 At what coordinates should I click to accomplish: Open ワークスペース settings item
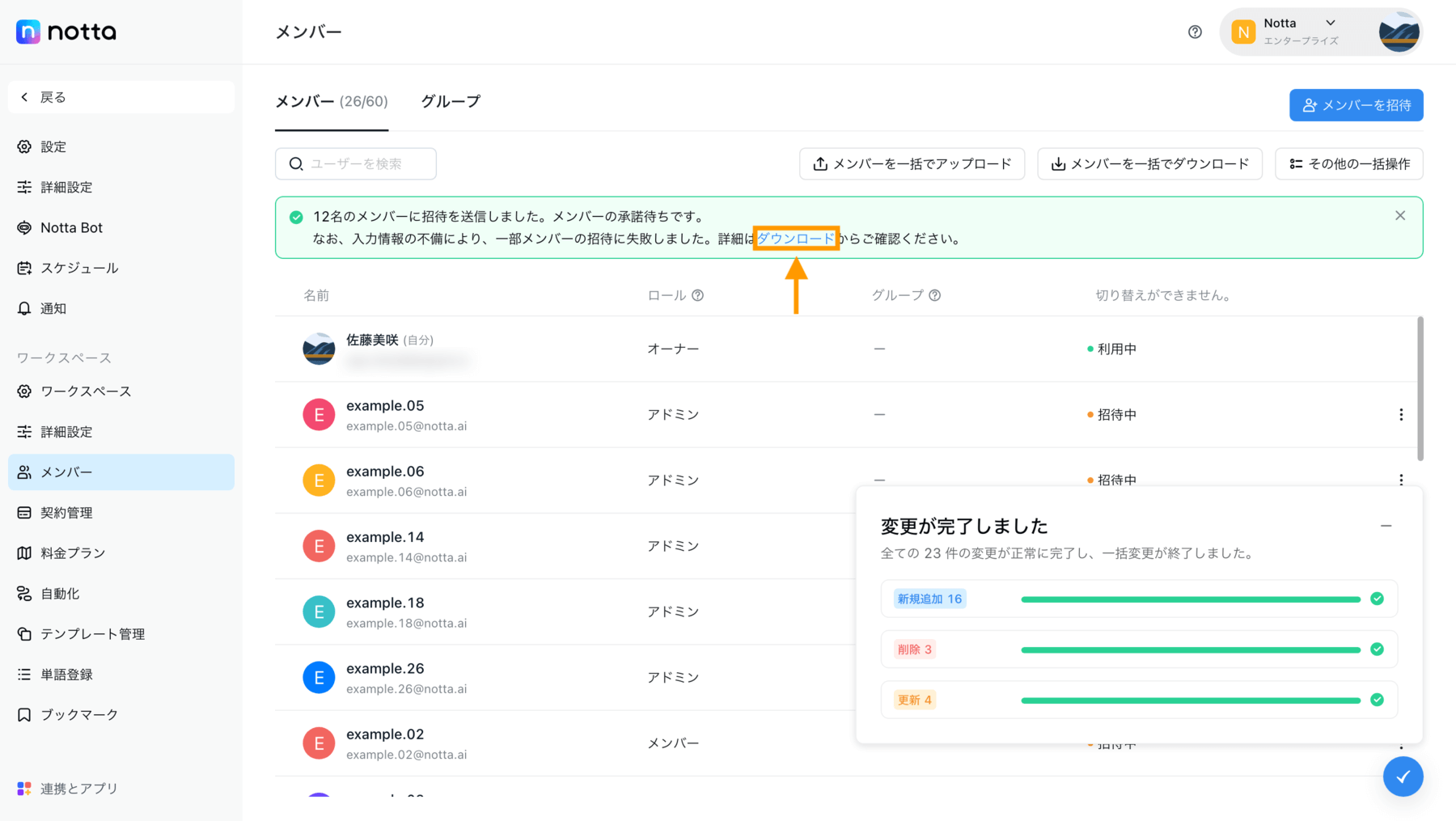[121, 391]
